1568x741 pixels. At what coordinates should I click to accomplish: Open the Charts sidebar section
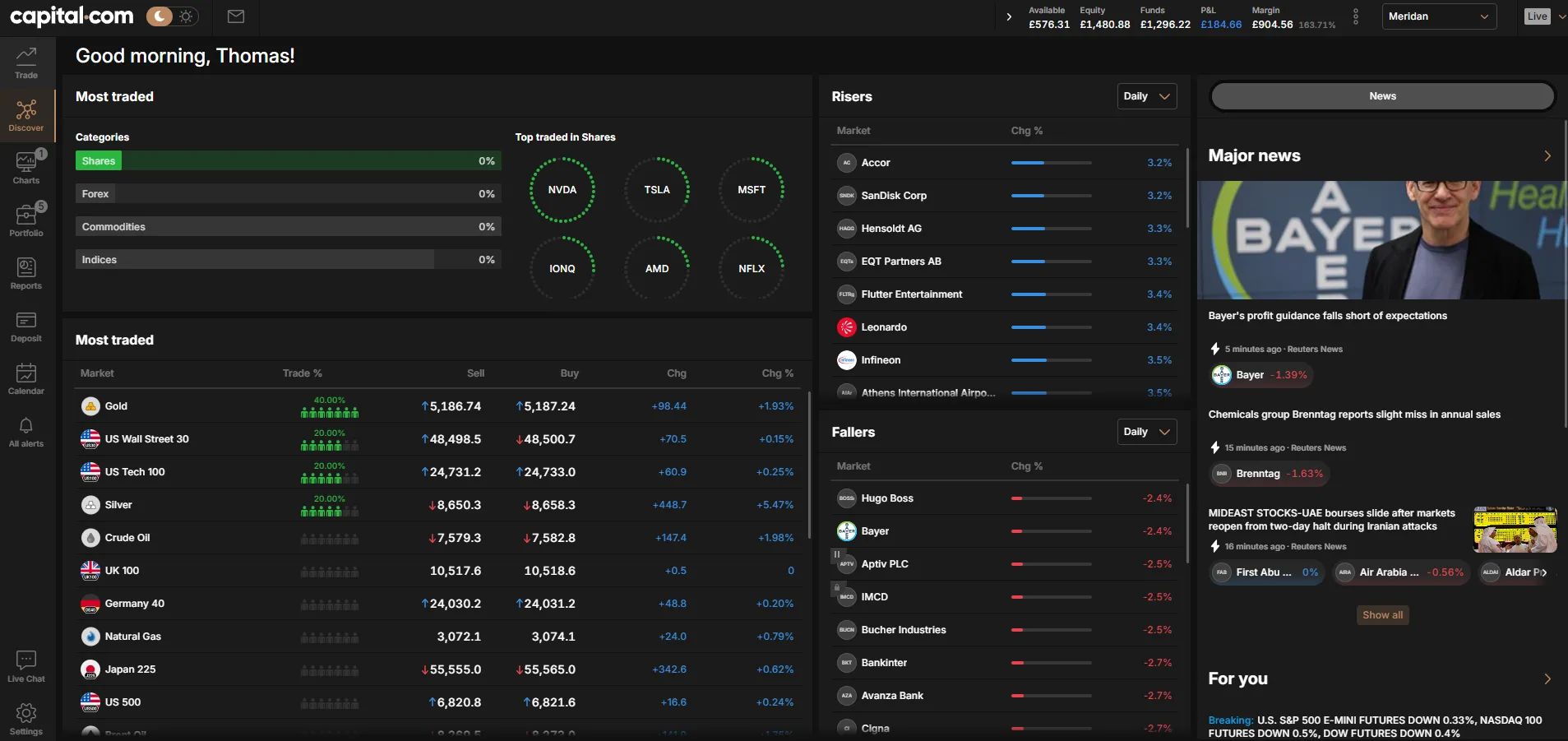tap(26, 169)
